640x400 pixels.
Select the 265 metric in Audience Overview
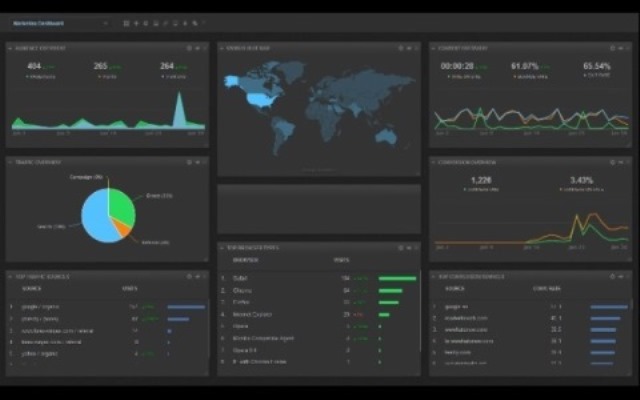point(100,66)
